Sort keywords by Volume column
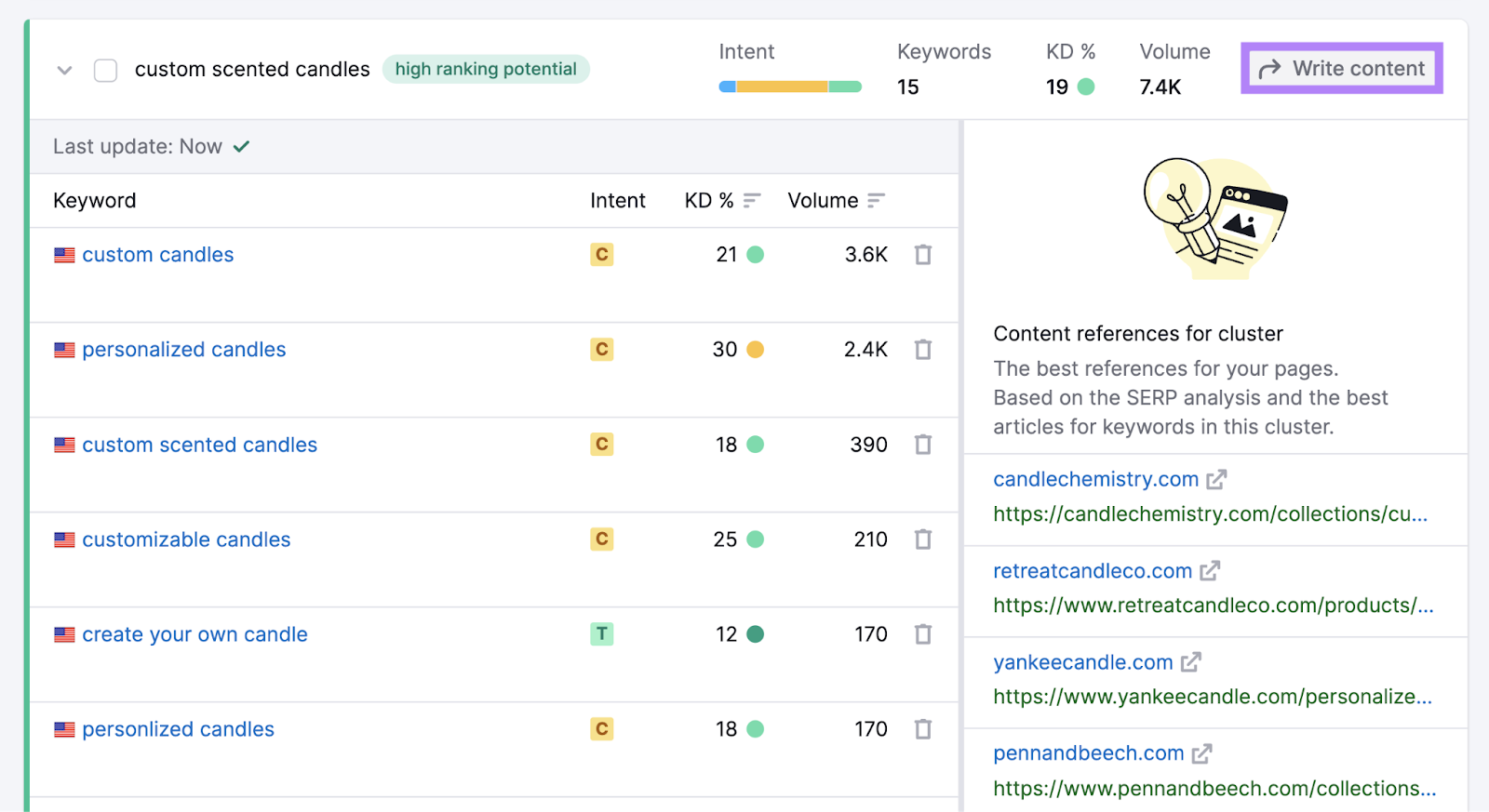The height and width of the screenshot is (812, 1489). (x=875, y=201)
